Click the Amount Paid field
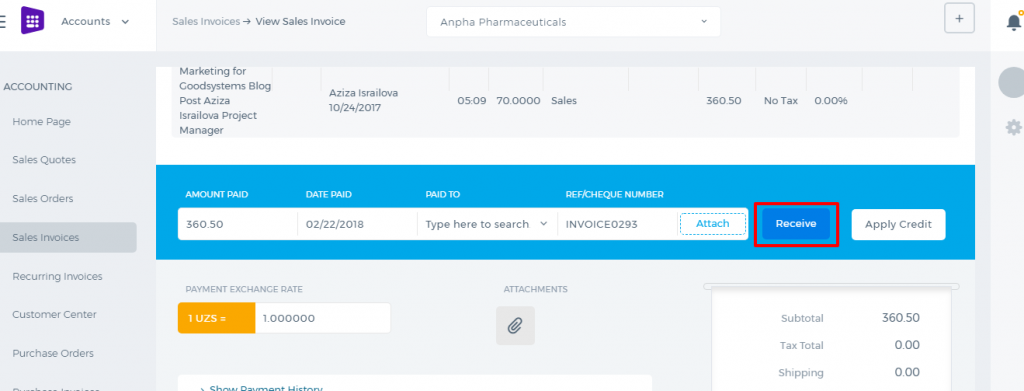This screenshot has height=391, width=1024. (x=238, y=224)
